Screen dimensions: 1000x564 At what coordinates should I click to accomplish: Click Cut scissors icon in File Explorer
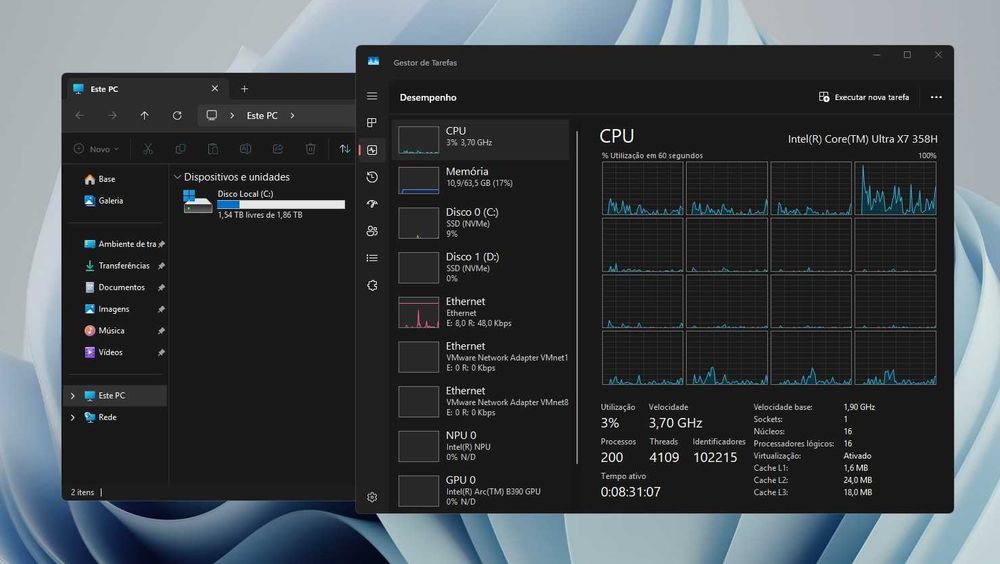(148, 149)
